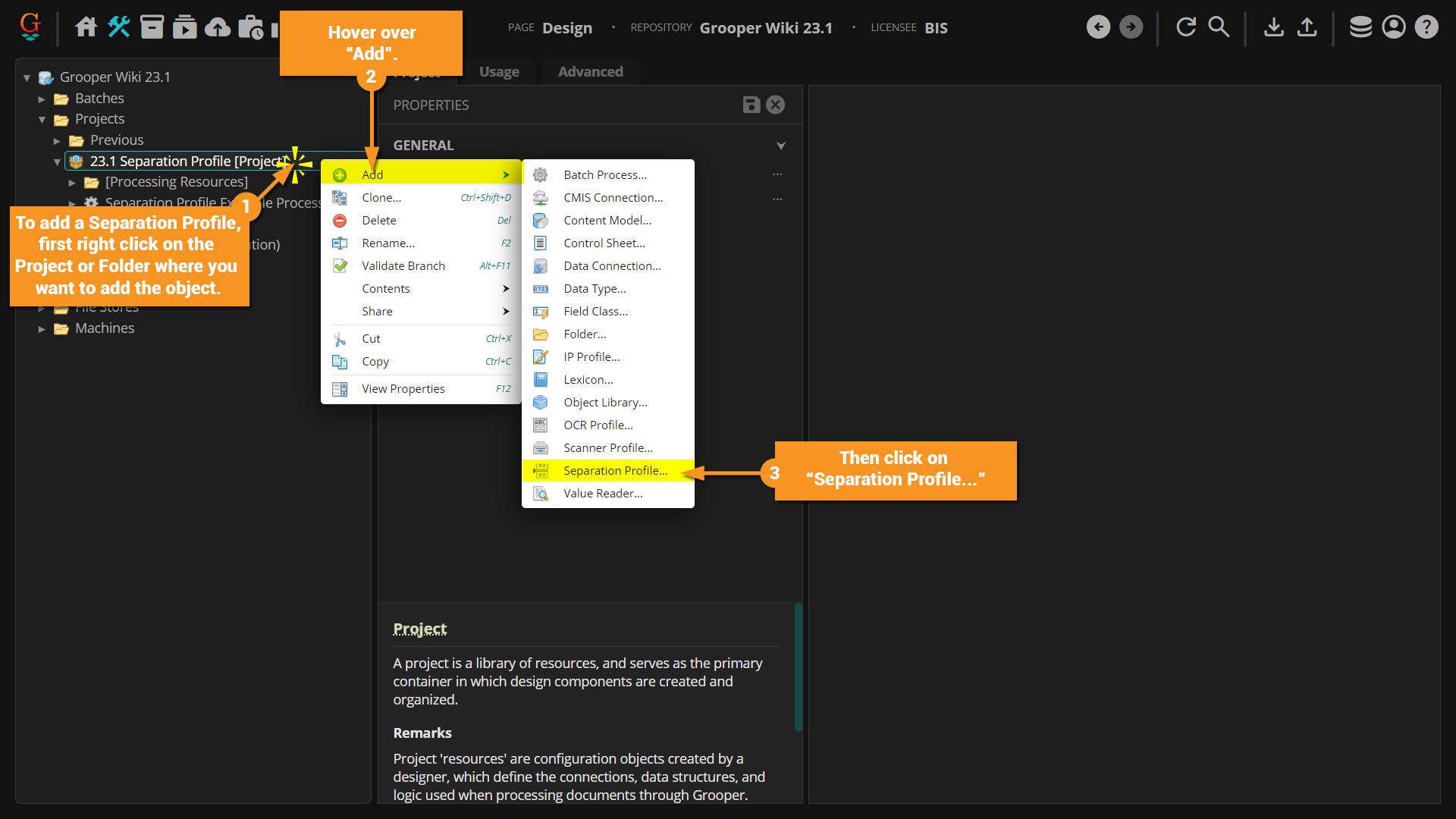Switch to the Advanced tab
The width and height of the screenshot is (1456, 819).
[590, 72]
